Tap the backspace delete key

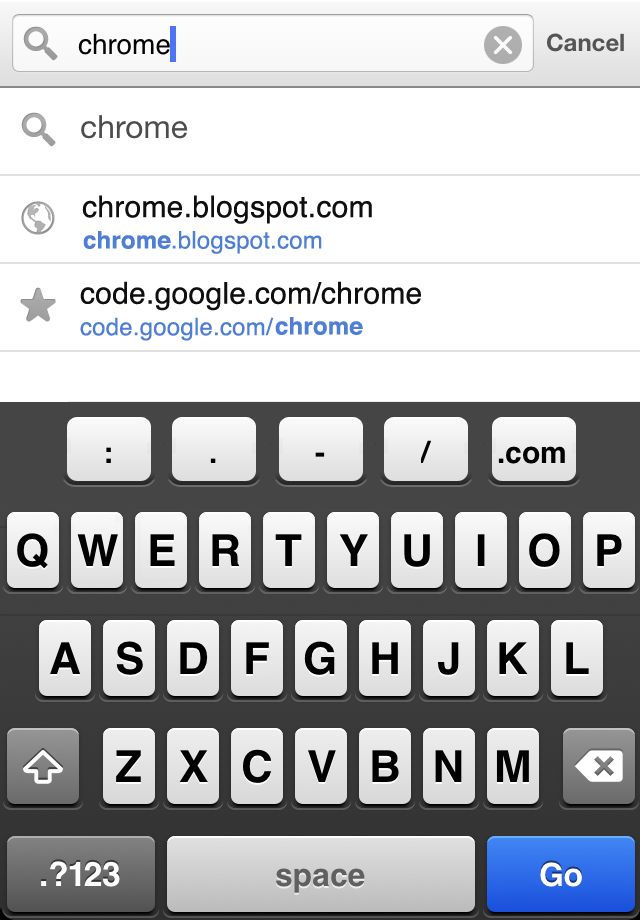[598, 766]
